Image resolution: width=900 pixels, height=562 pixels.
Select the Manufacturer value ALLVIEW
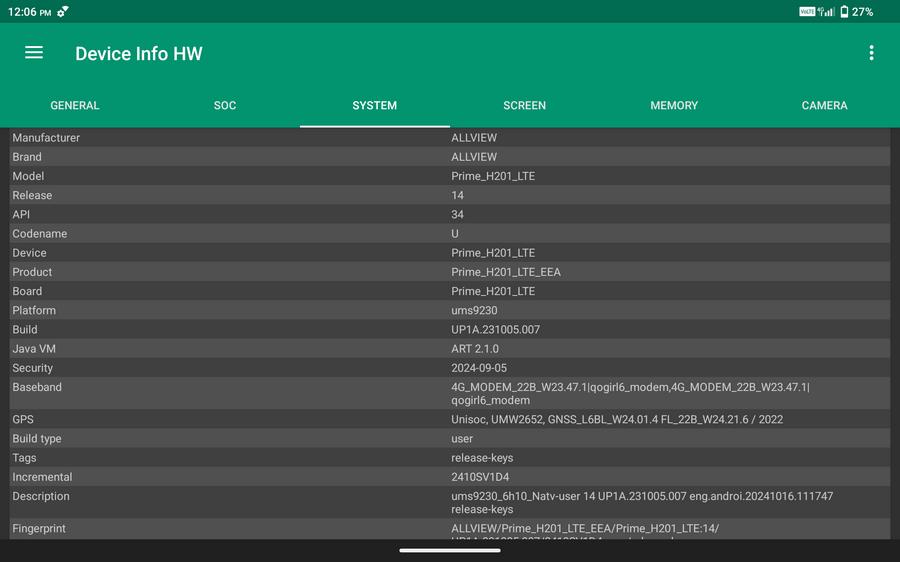474,138
